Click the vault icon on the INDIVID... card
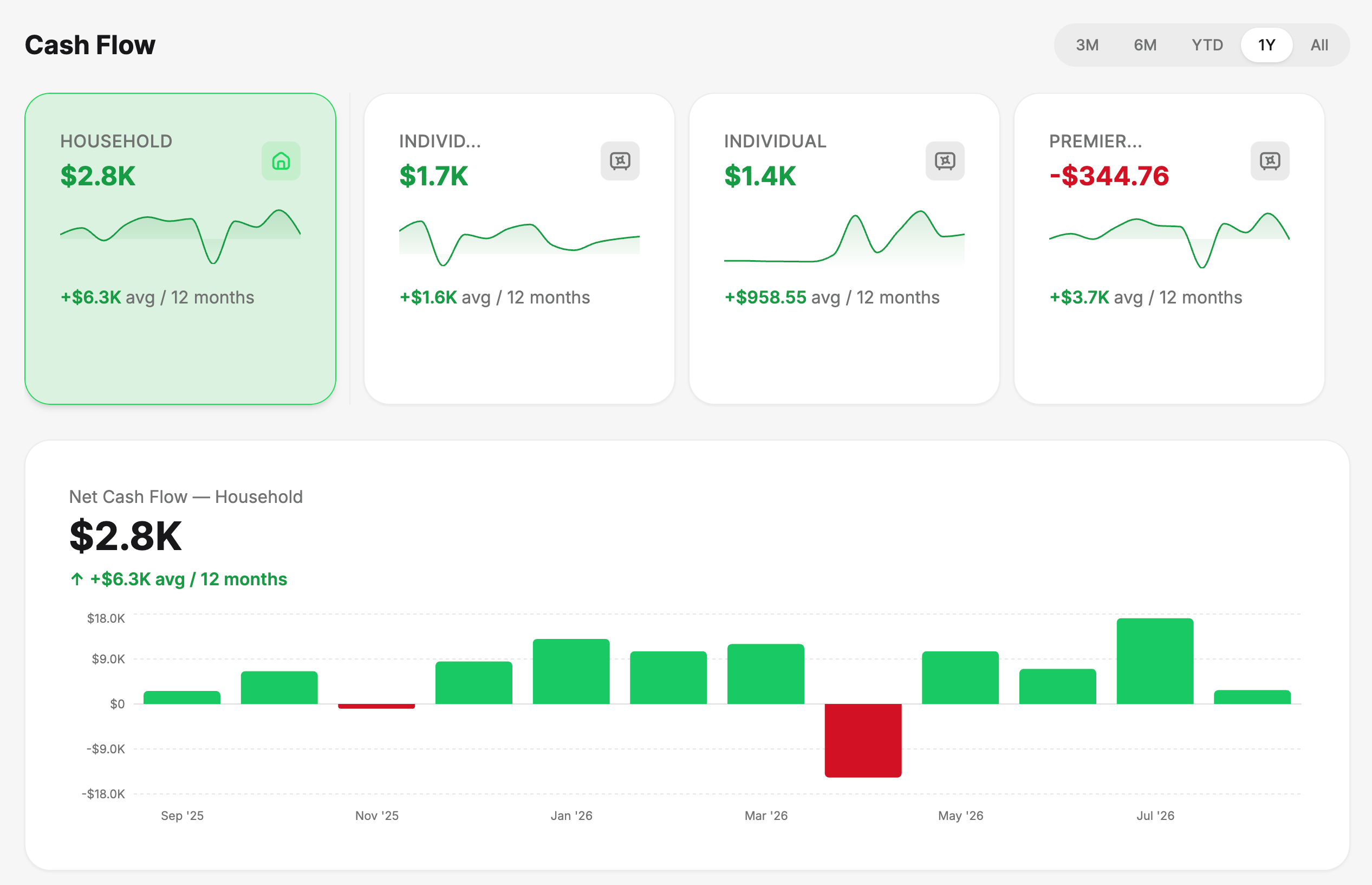Image resolution: width=1372 pixels, height=885 pixels. (x=620, y=161)
